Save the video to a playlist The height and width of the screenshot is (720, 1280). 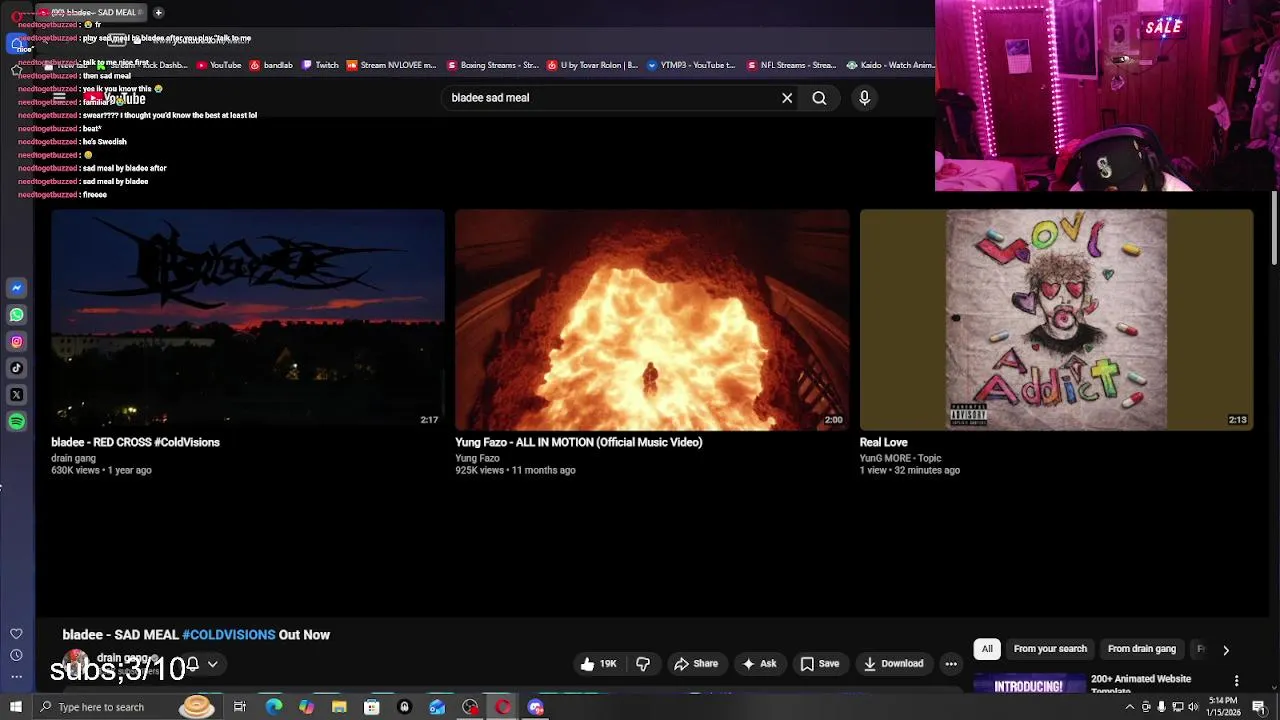(819, 664)
